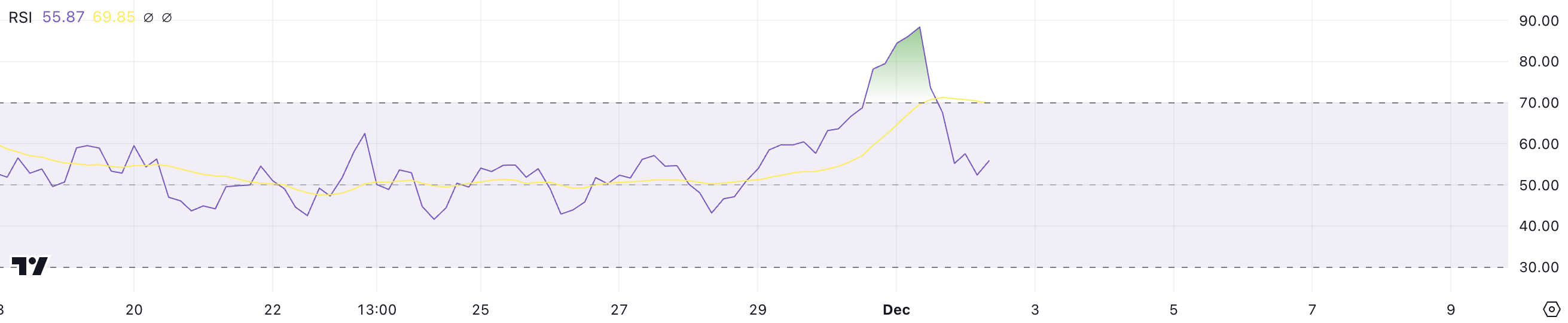
Task: Click the yellow moving average value 69.85
Action: [x=114, y=17]
